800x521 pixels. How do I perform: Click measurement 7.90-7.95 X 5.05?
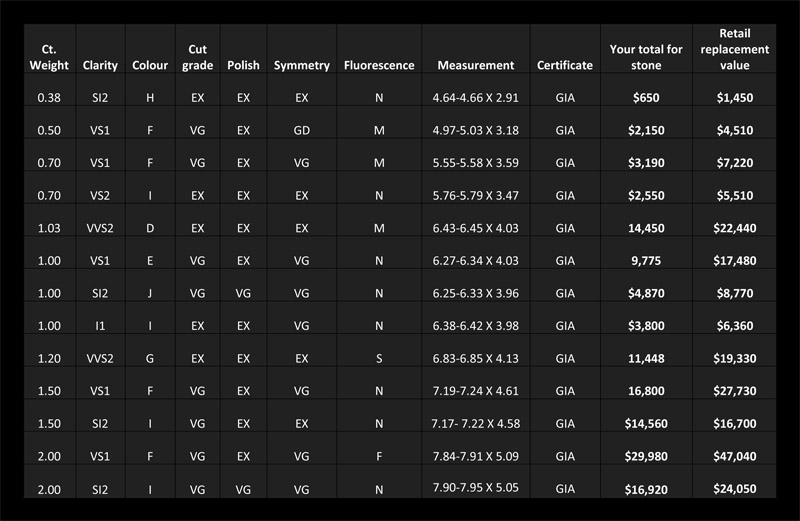(476, 487)
